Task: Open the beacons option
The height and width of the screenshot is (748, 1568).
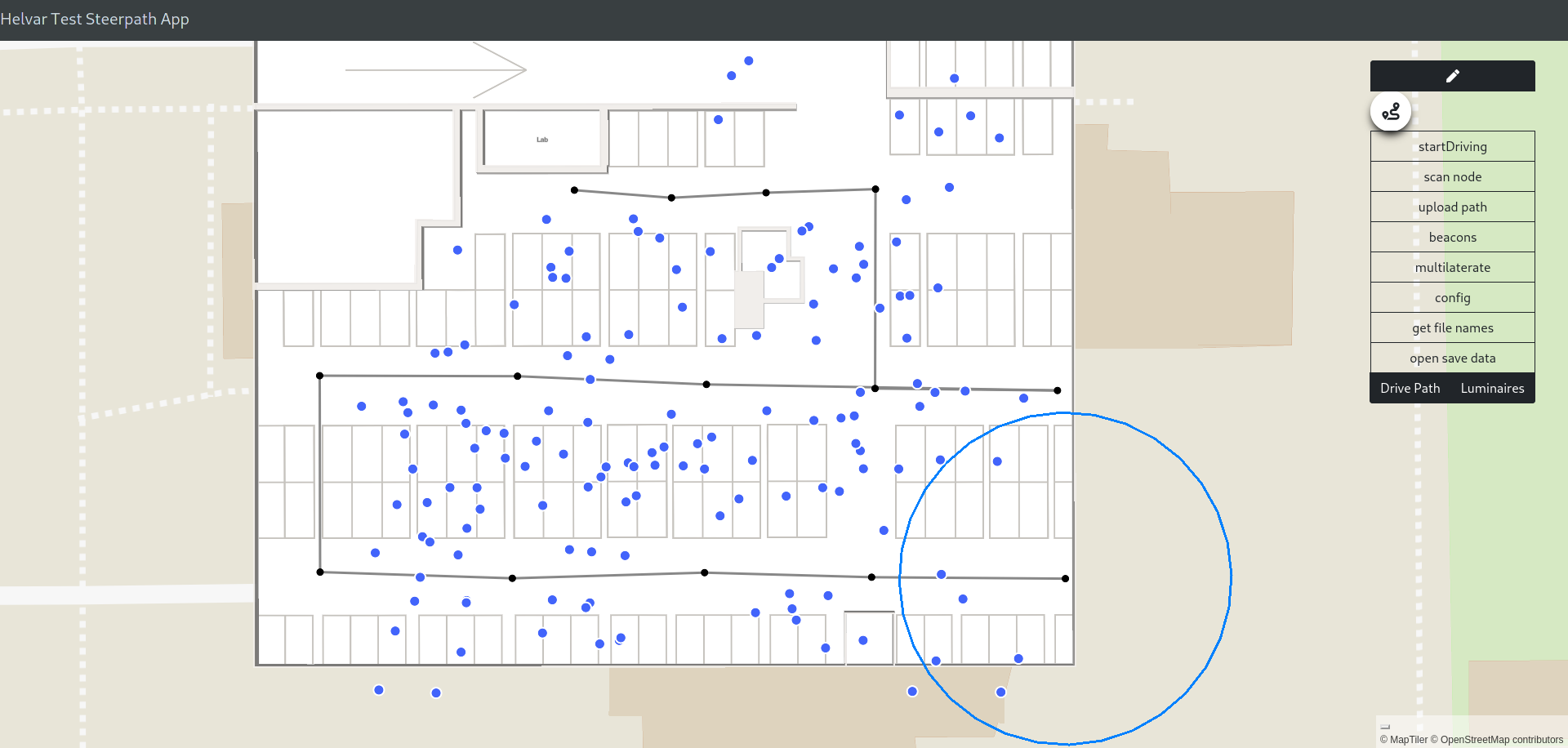Action: (1452, 237)
